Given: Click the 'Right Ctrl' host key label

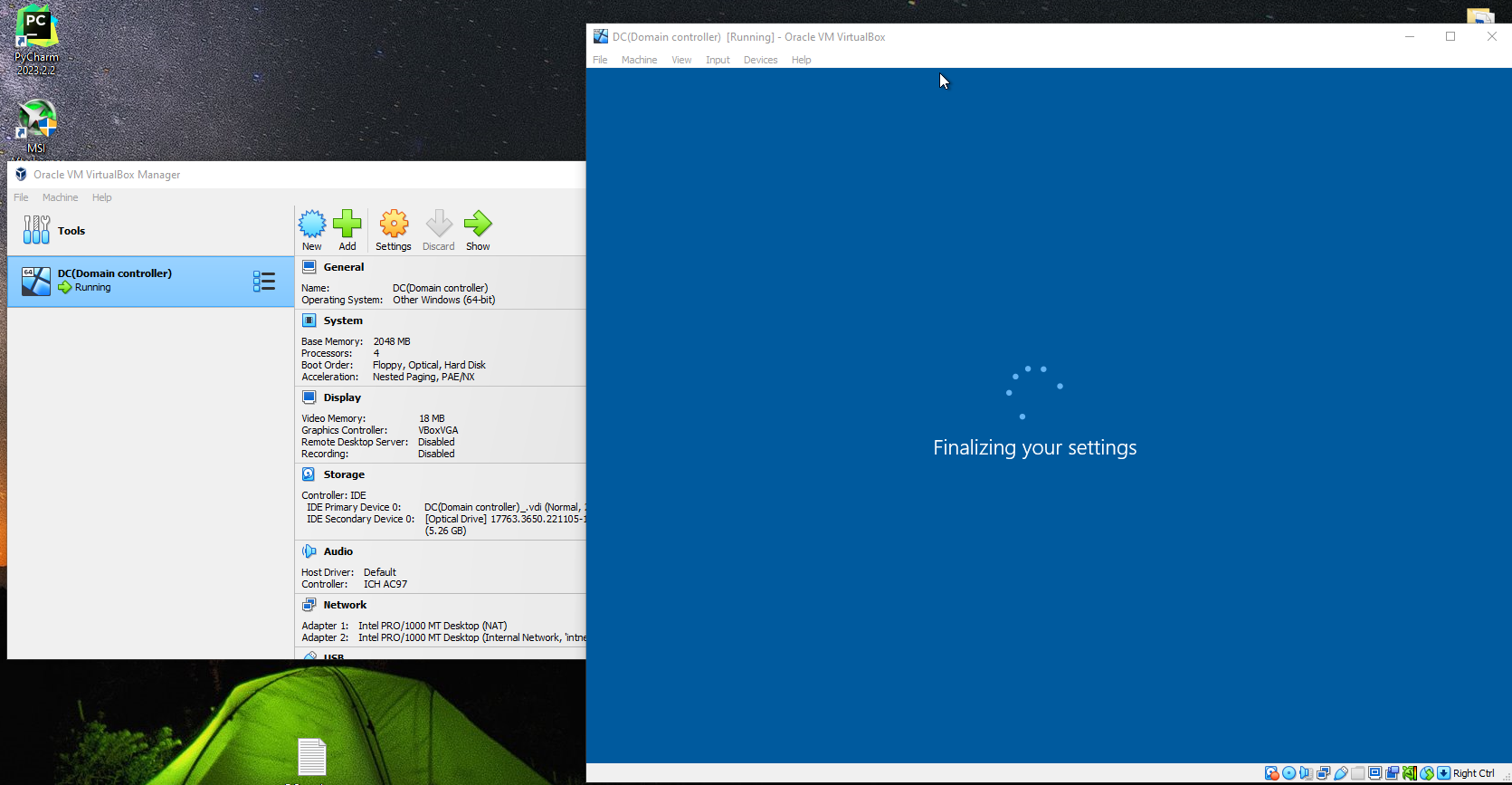Looking at the screenshot, I should [1474, 773].
